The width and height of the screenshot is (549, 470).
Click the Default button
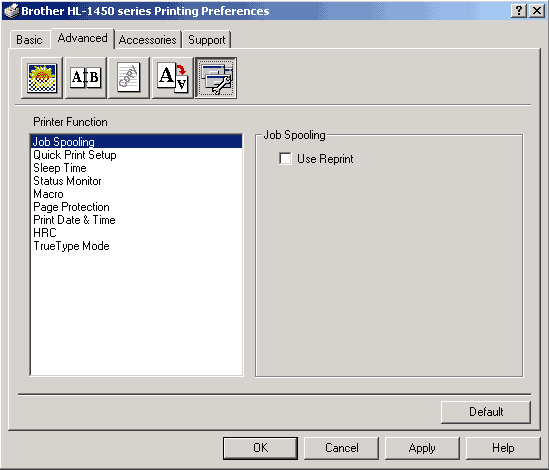tap(486, 412)
